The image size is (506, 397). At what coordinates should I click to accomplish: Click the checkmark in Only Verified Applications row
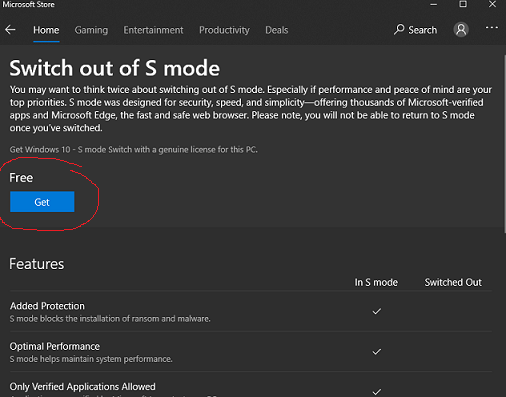tap(377, 392)
